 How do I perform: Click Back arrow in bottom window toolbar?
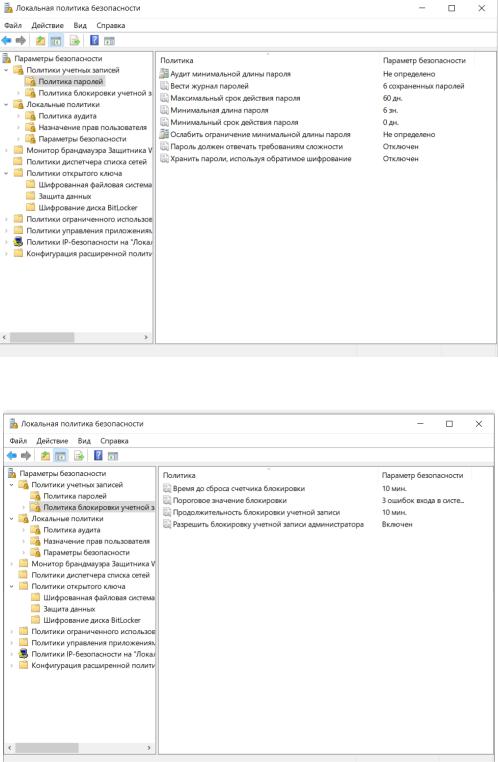tap(12, 456)
